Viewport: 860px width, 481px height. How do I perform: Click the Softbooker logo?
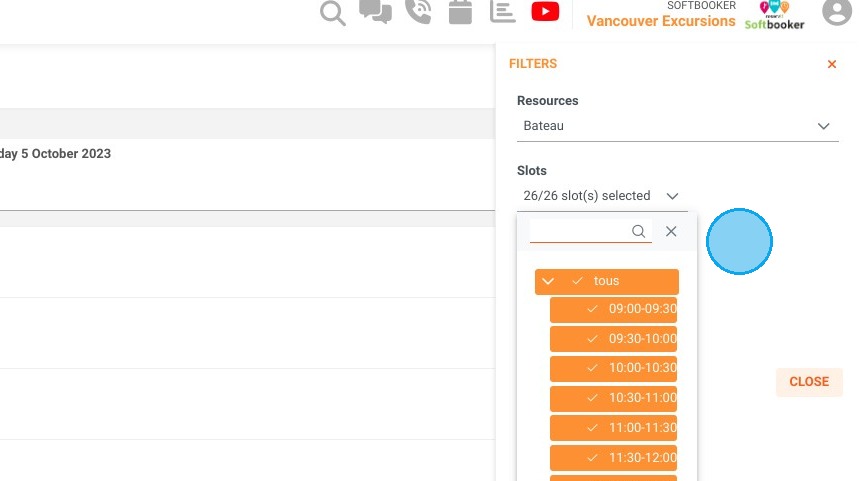[x=774, y=15]
